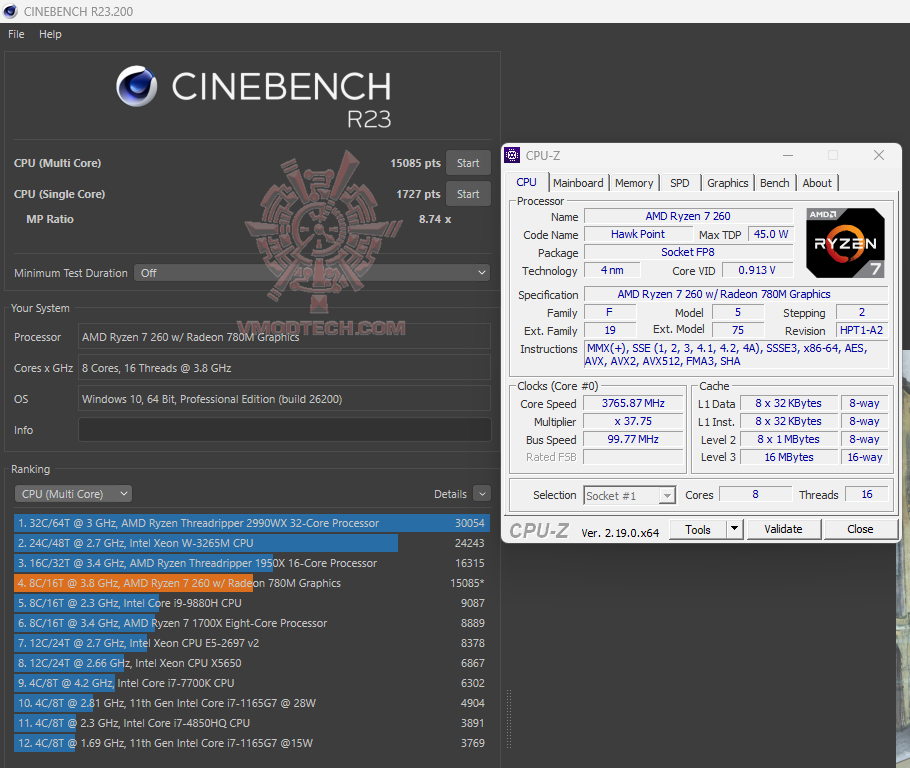Start the CPU Single Core test
The height and width of the screenshot is (768, 910).
pyautogui.click(x=468, y=194)
